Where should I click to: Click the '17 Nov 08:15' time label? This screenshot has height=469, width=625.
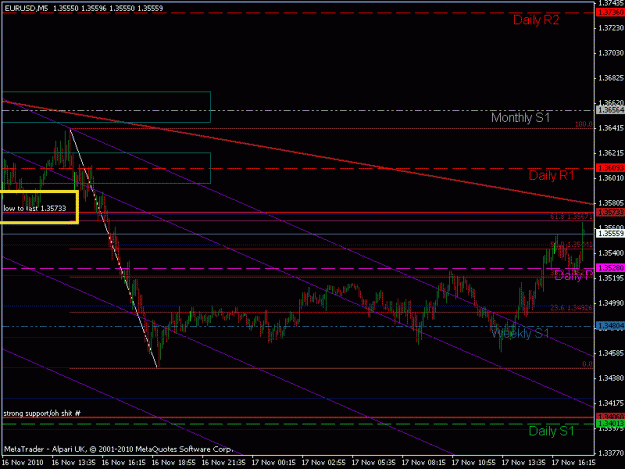point(424,463)
